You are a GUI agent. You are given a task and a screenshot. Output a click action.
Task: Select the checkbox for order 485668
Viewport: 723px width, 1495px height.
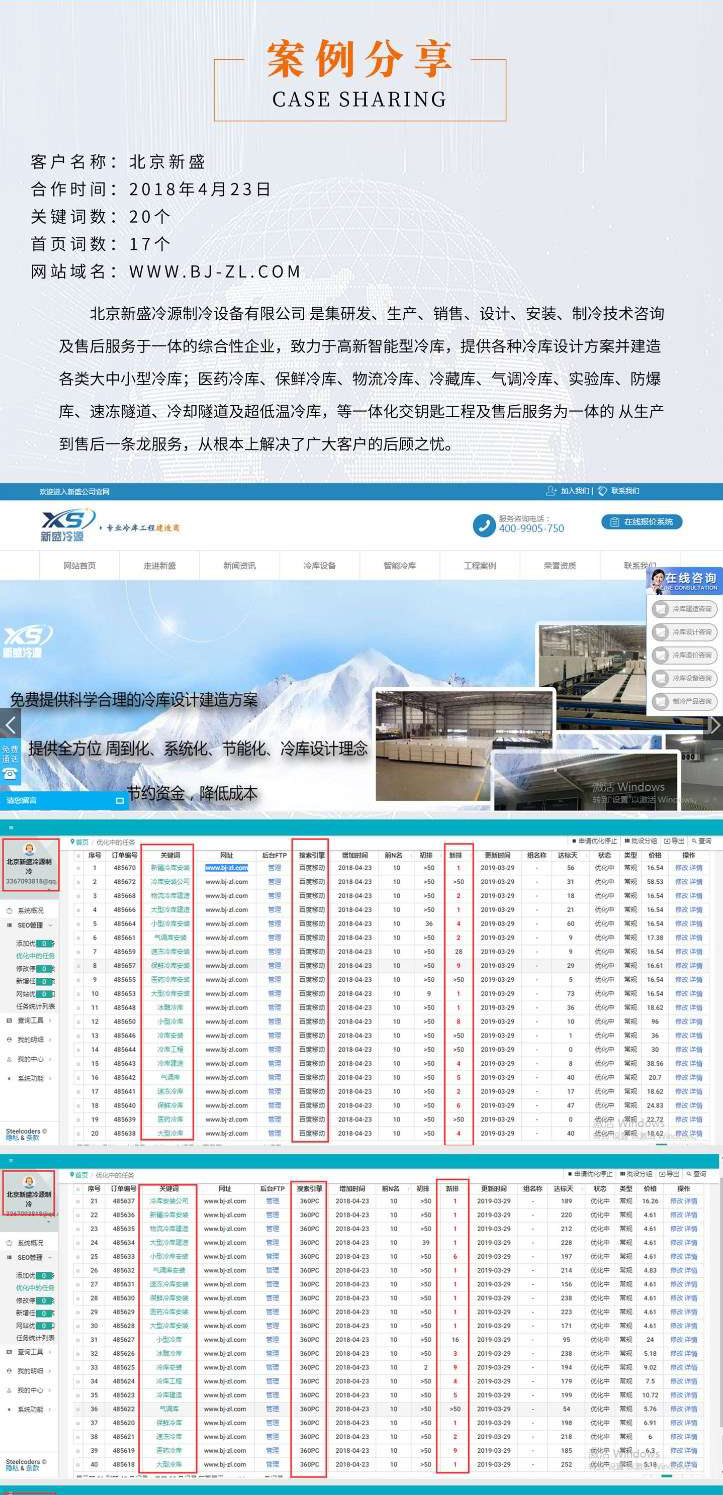click(79, 896)
